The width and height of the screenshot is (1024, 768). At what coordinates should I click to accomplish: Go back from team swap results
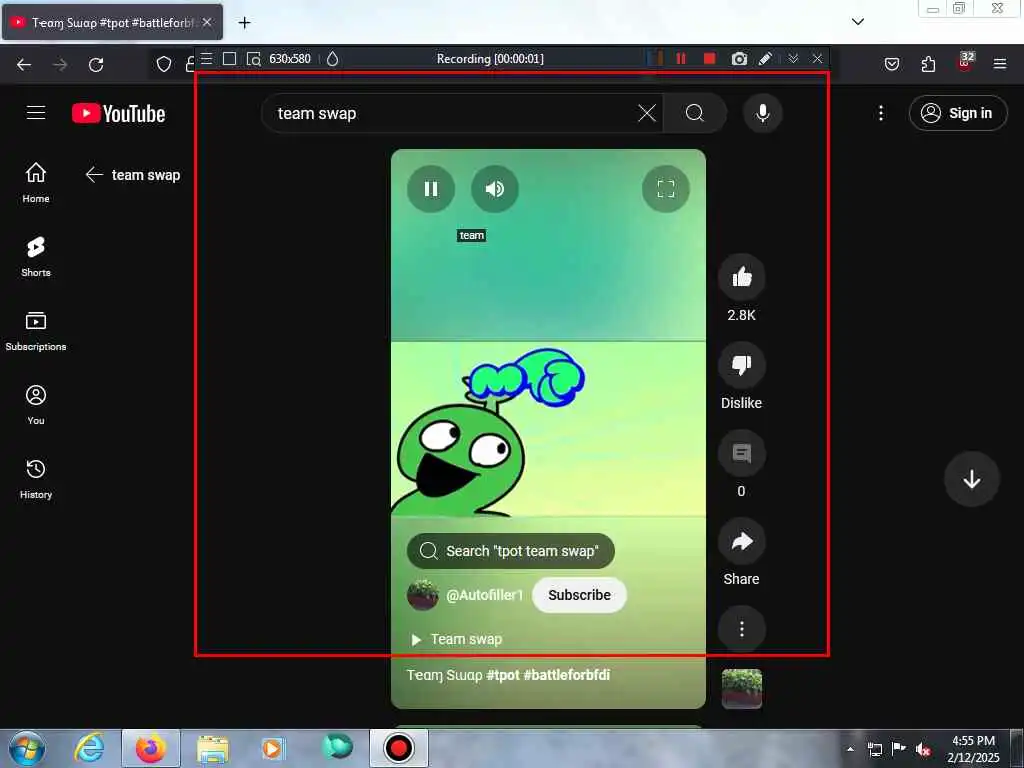[x=94, y=175]
